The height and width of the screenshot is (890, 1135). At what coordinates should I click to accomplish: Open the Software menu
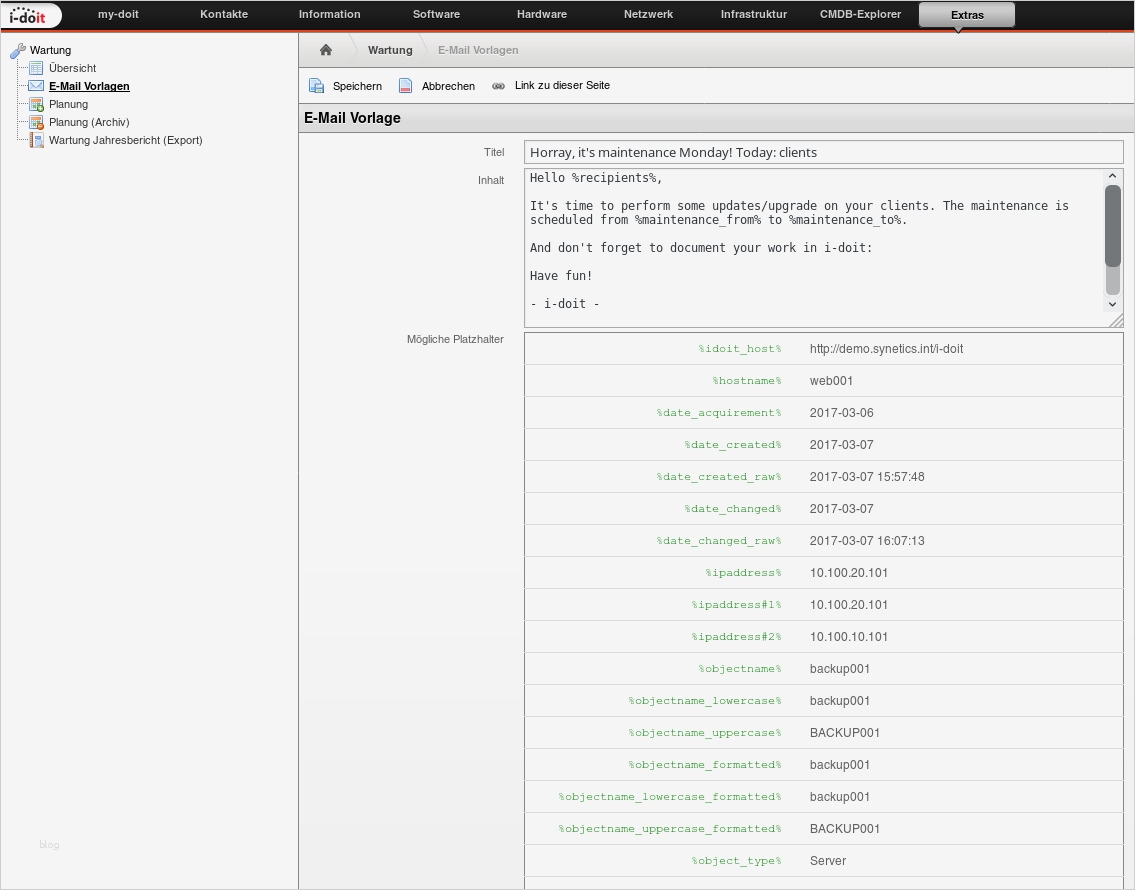pos(436,14)
